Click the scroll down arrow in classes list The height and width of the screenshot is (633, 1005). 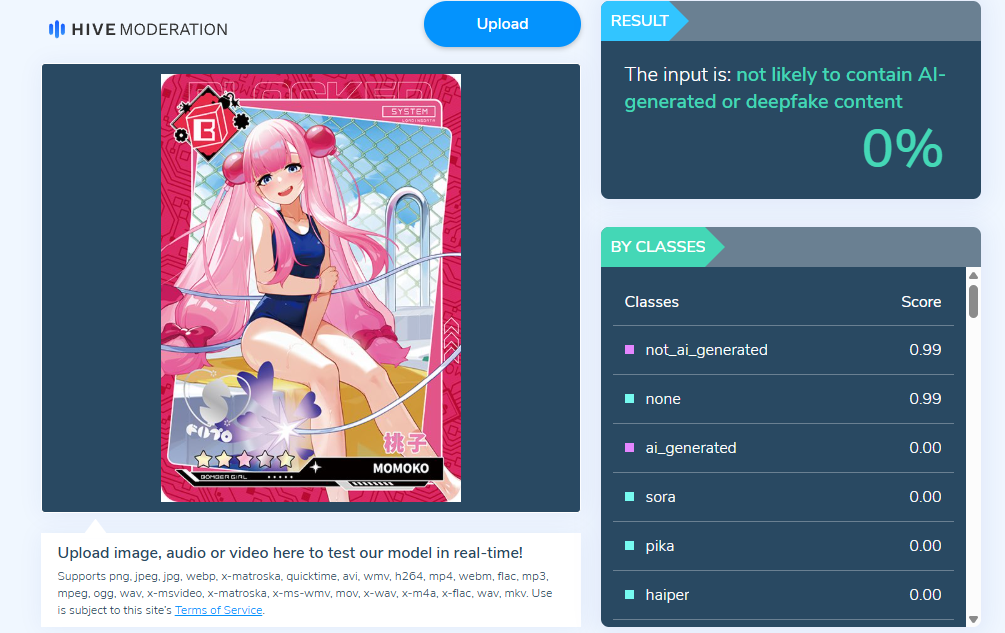[974, 620]
